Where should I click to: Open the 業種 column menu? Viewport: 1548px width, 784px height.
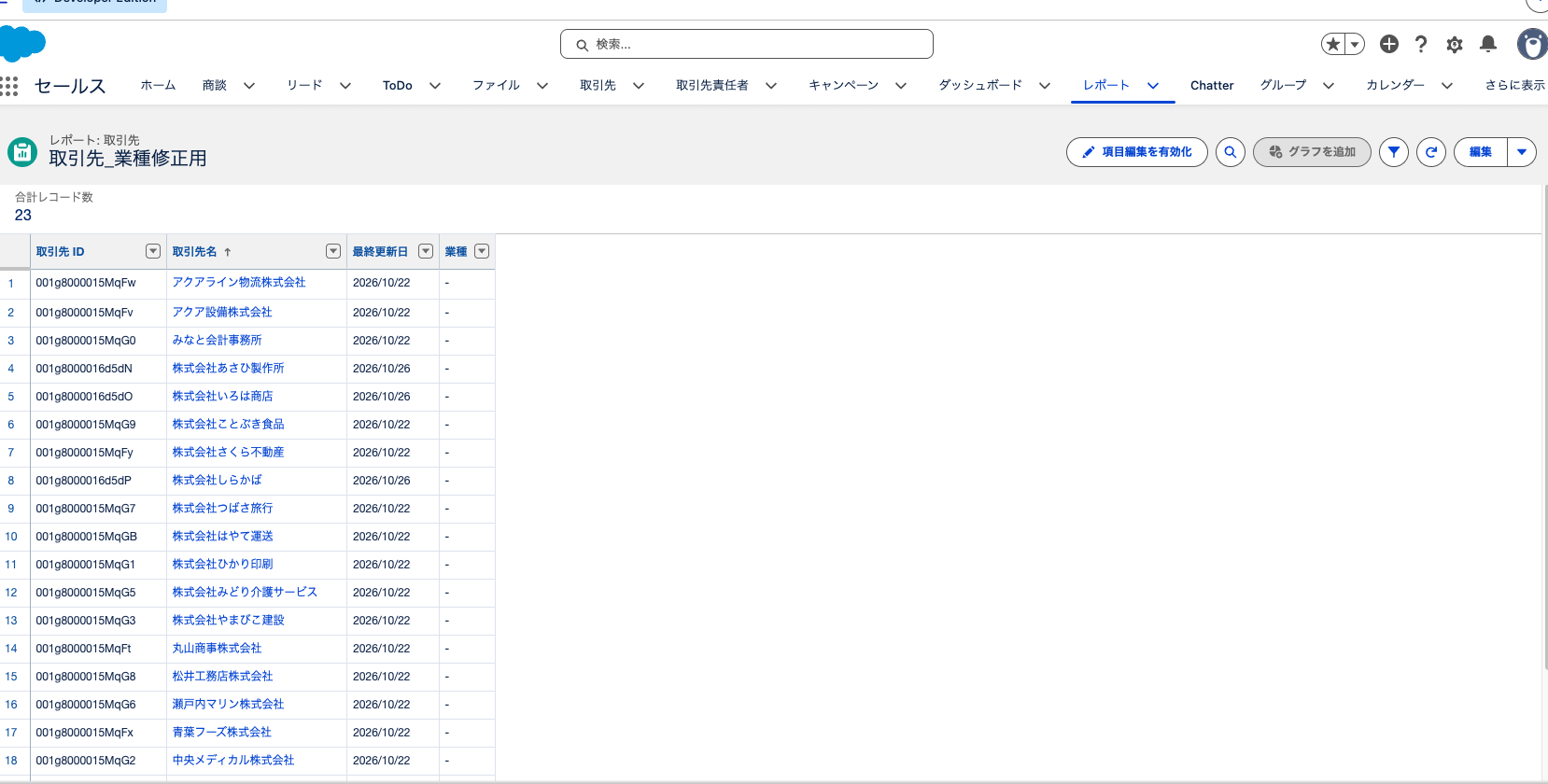[482, 251]
